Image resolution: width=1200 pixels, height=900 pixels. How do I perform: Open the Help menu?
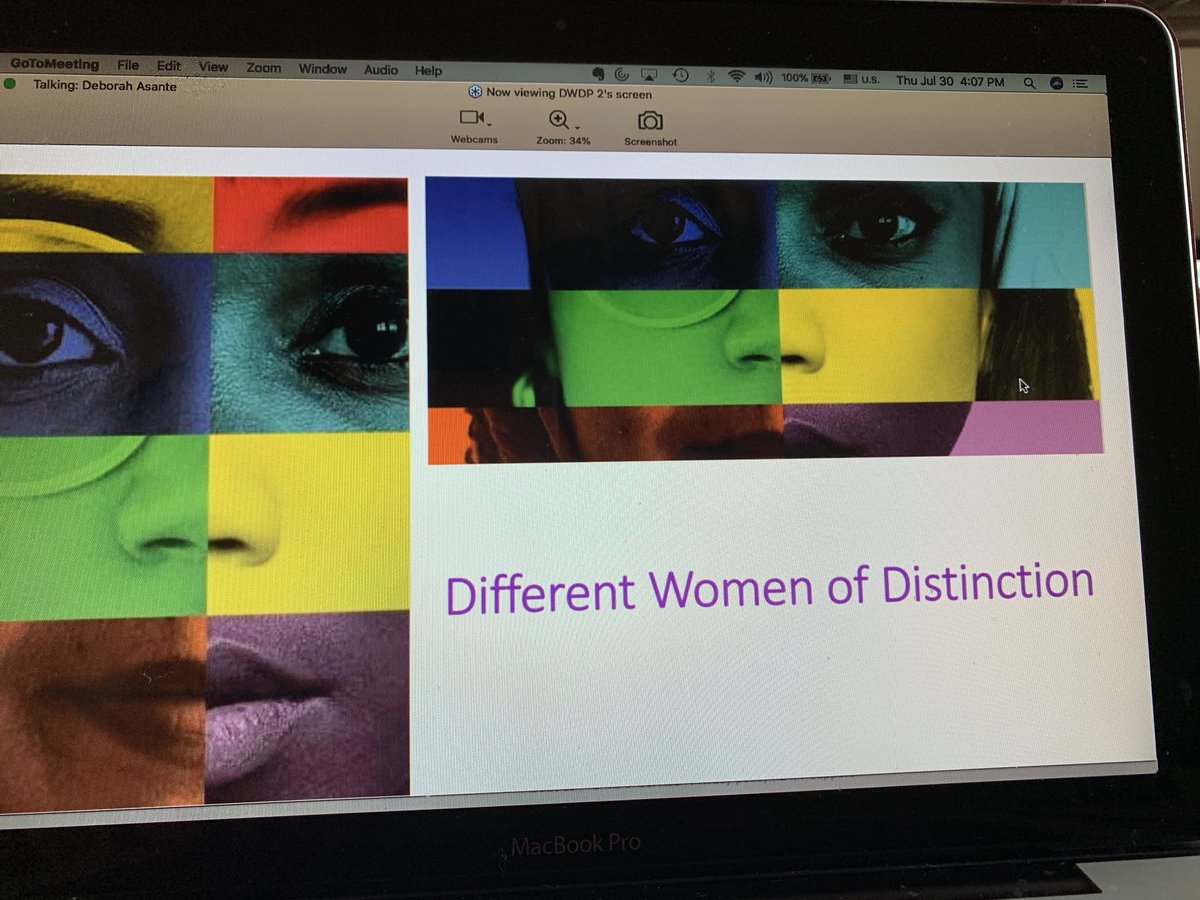click(x=428, y=71)
